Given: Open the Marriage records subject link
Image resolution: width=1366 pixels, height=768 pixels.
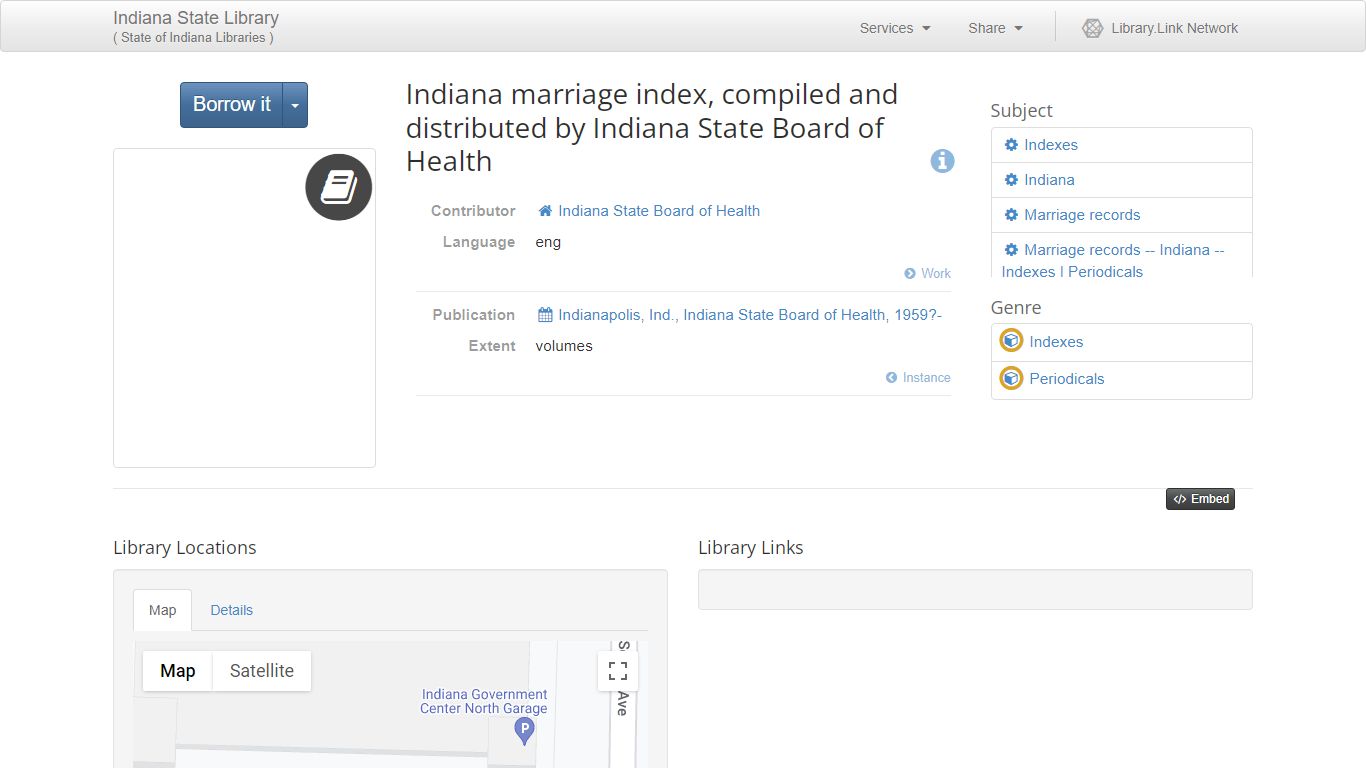Looking at the screenshot, I should [1082, 215].
